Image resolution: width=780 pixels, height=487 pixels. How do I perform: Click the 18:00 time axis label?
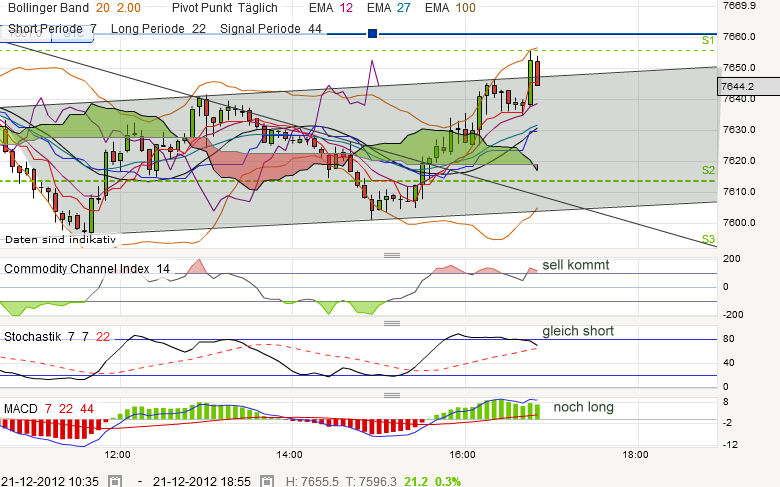(635, 455)
